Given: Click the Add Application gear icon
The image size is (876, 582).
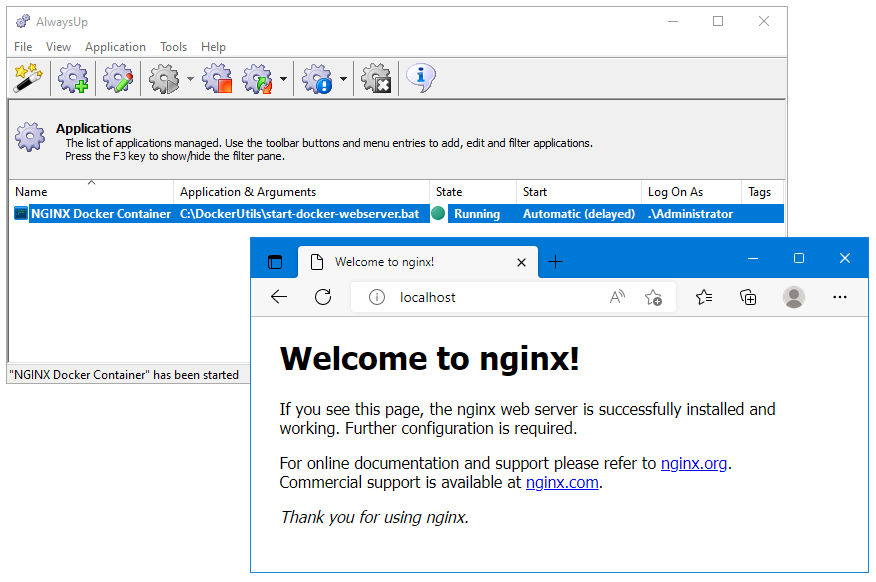Looking at the screenshot, I should (73, 78).
